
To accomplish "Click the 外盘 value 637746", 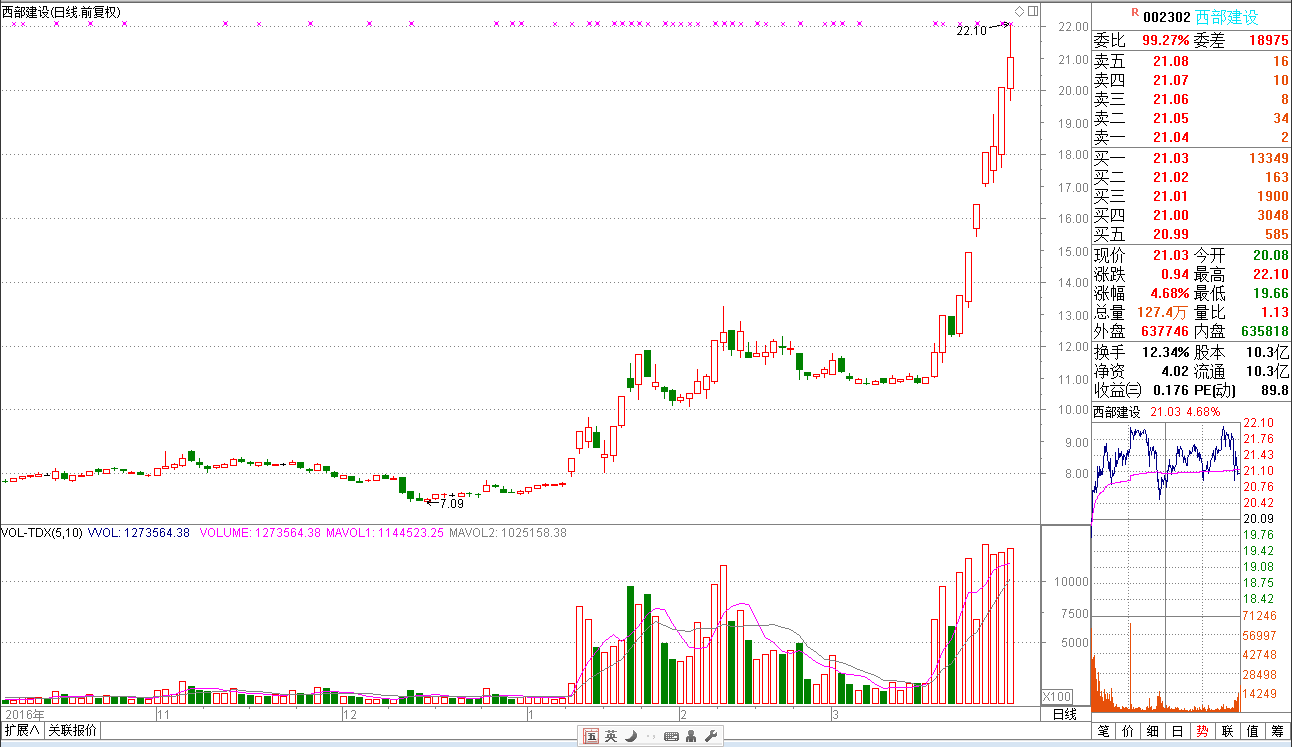I will point(1164,331).
